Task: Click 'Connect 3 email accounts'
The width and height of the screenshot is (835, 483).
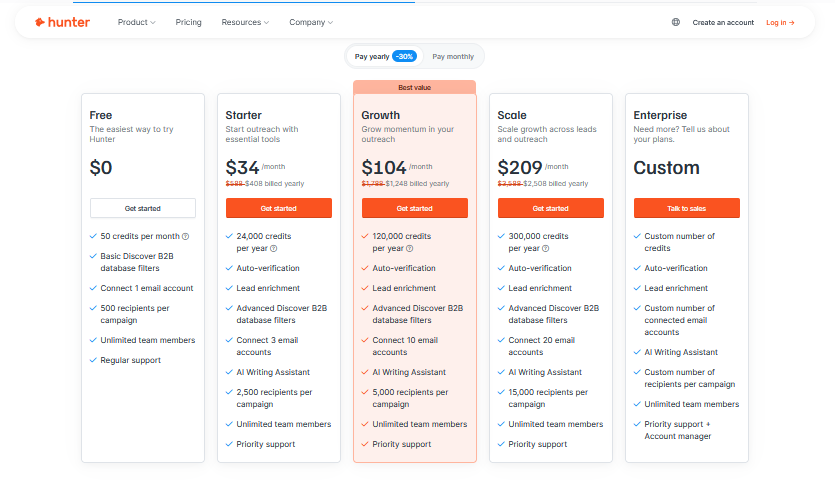Action: click(267, 346)
